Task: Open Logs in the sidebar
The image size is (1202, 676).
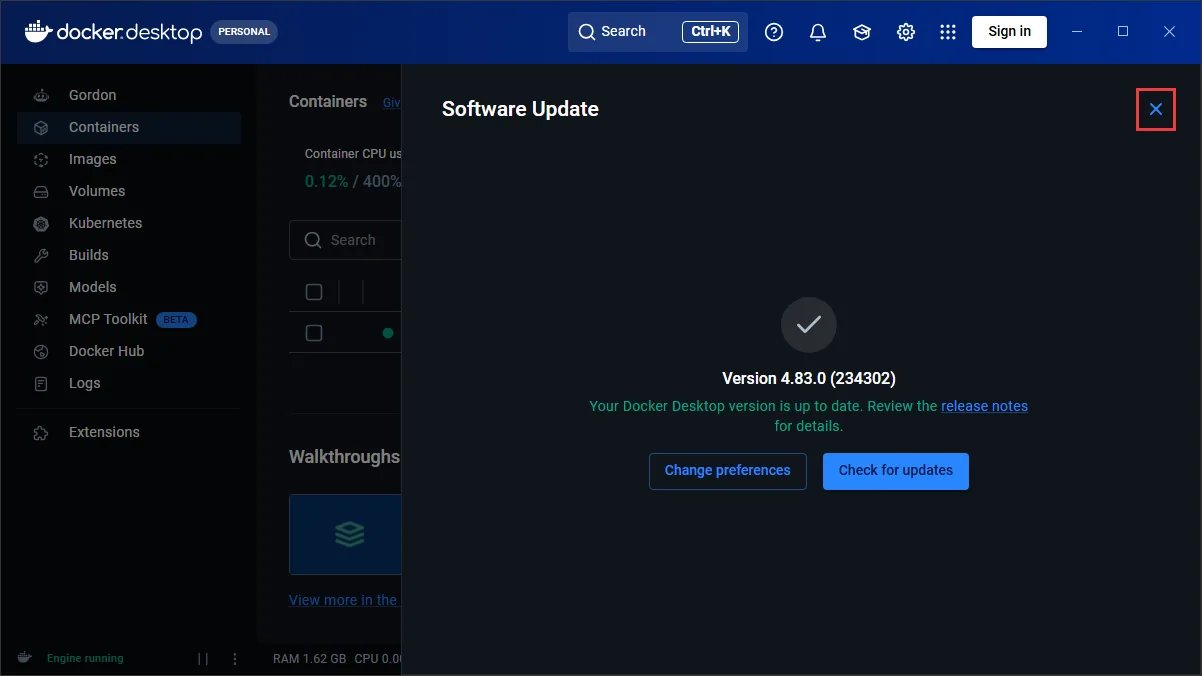Action: (x=129, y=384)
